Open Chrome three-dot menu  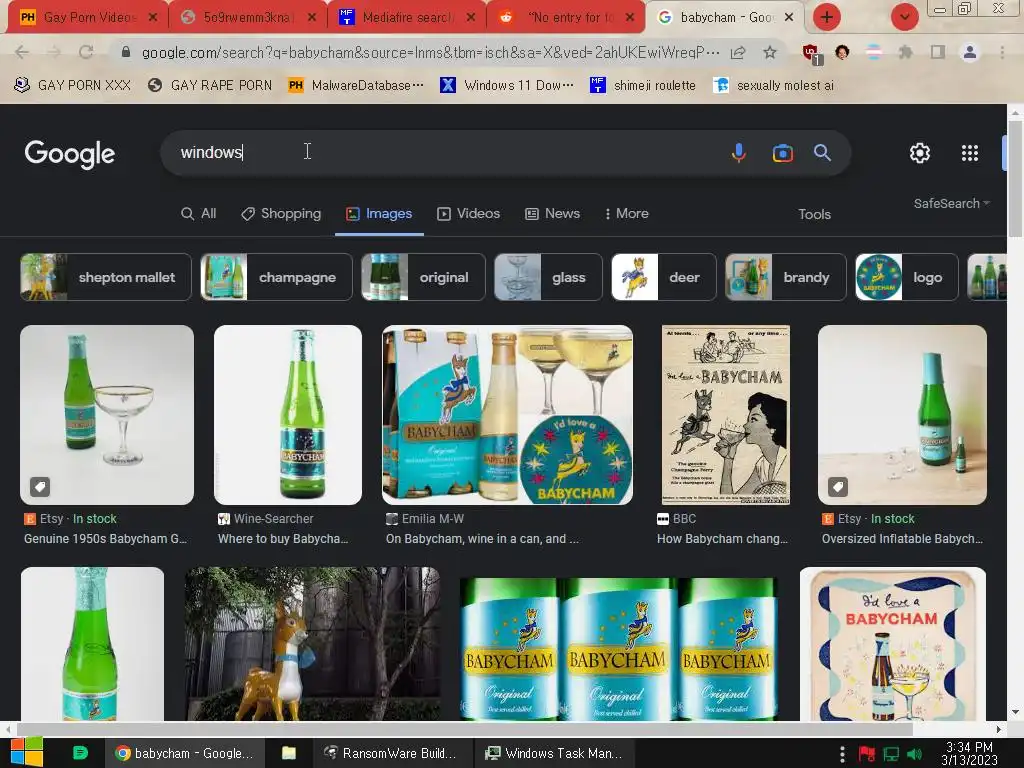[x=1002, y=52]
